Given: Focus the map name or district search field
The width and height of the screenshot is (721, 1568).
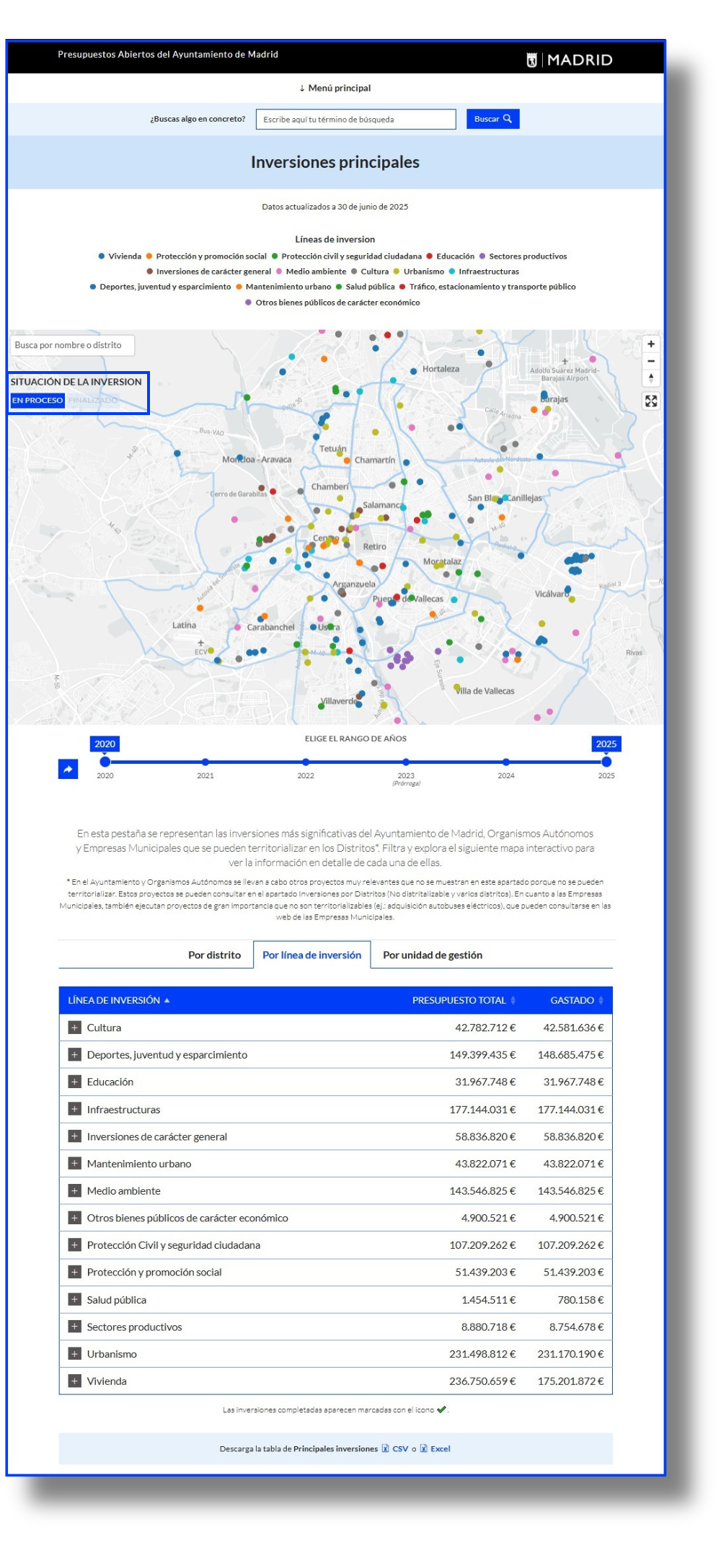Looking at the screenshot, I should [x=72, y=345].
